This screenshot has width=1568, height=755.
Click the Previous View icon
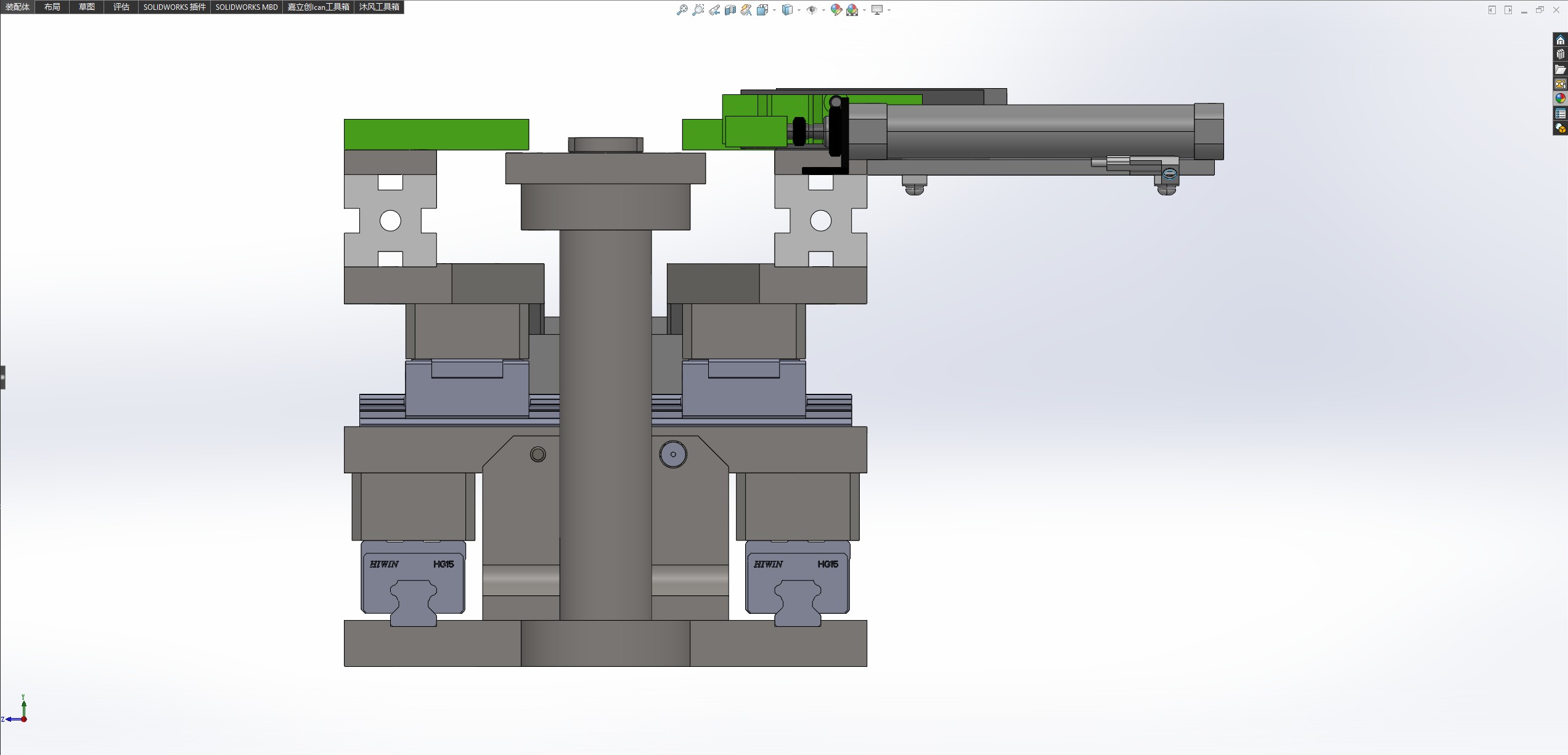tap(714, 10)
